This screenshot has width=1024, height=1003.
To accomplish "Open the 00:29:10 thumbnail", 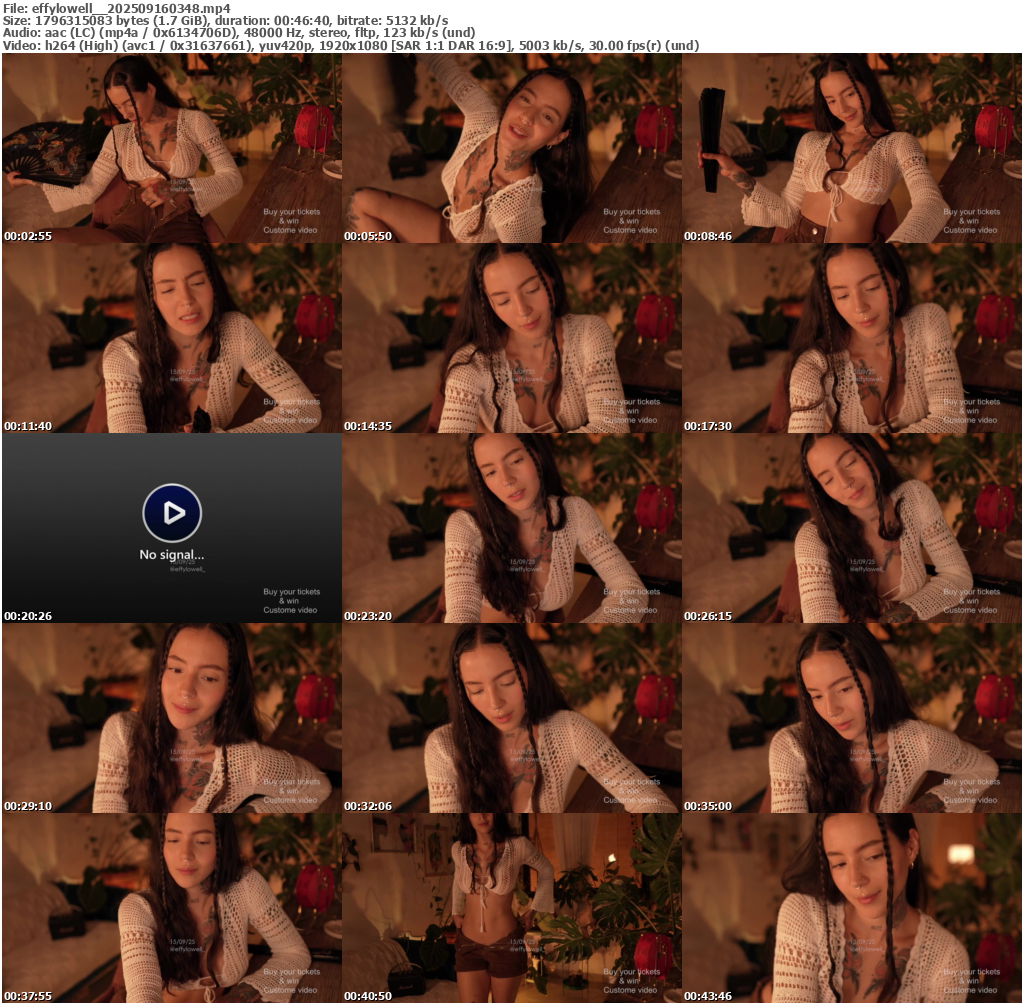I will (171, 718).
